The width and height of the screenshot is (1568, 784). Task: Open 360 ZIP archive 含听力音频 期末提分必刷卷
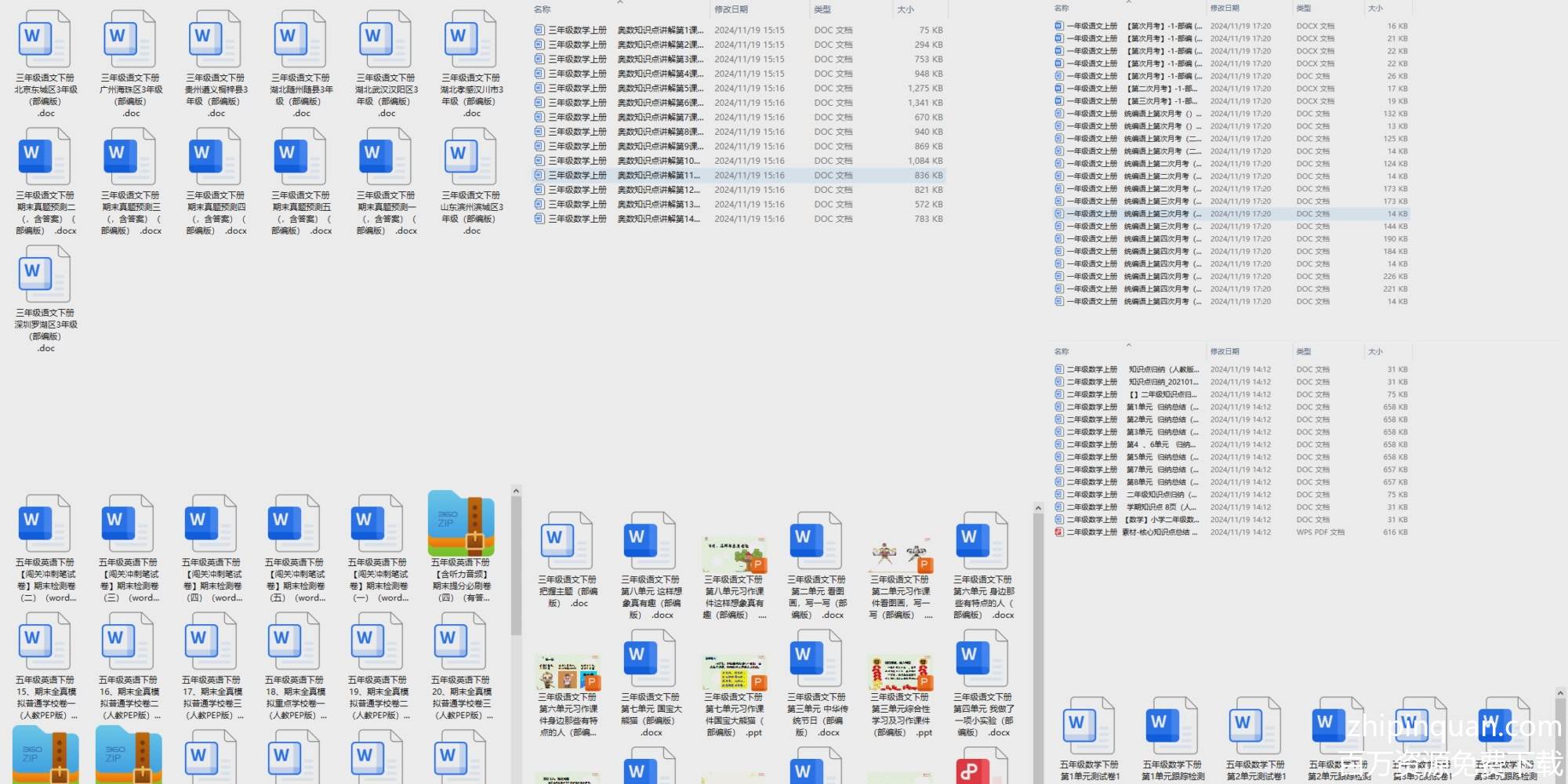461,523
